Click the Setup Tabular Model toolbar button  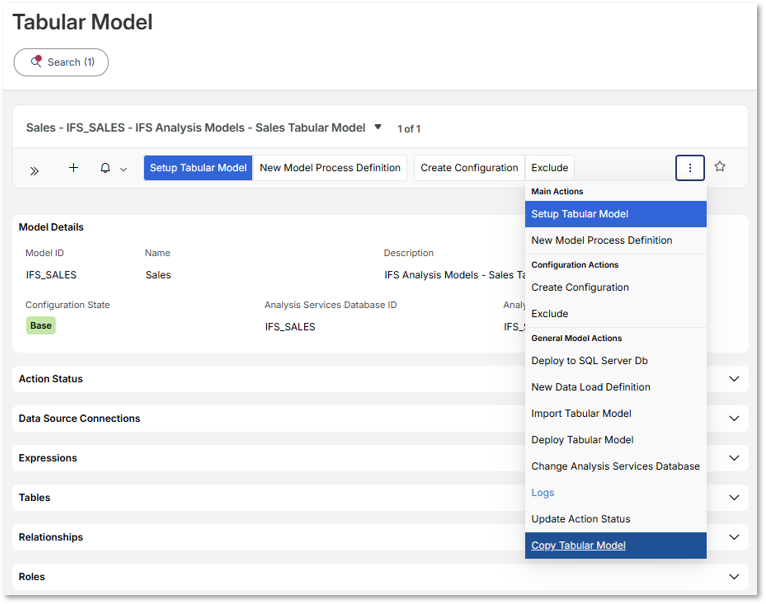pyautogui.click(x=198, y=168)
